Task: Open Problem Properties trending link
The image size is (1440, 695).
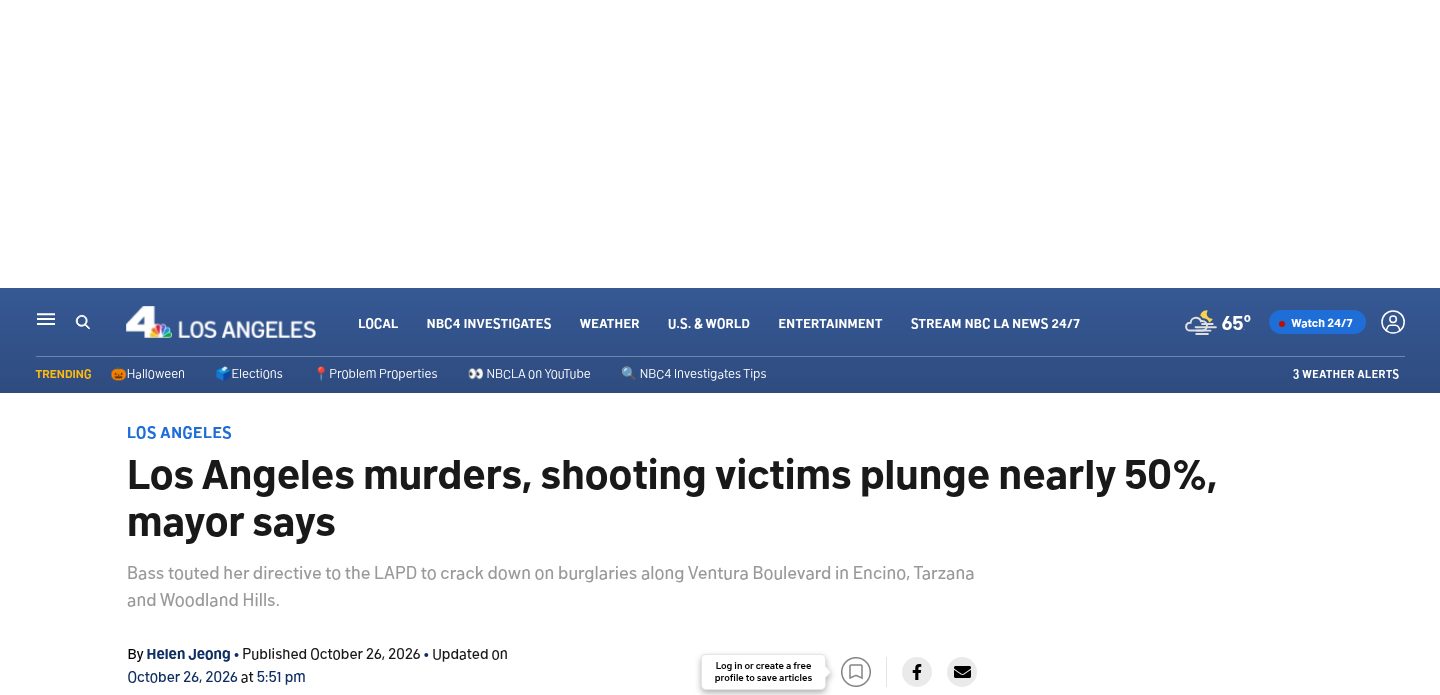Action: coord(376,374)
